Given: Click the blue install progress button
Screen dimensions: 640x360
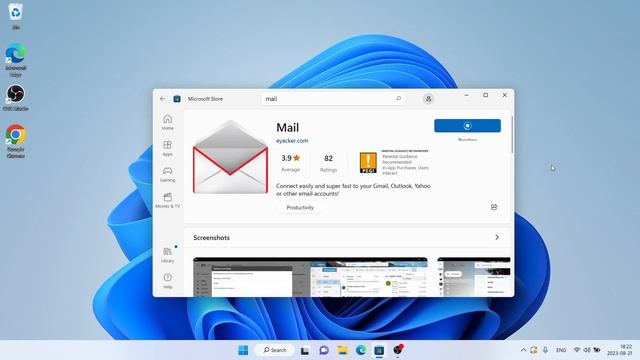Looking at the screenshot, I should coord(467,126).
